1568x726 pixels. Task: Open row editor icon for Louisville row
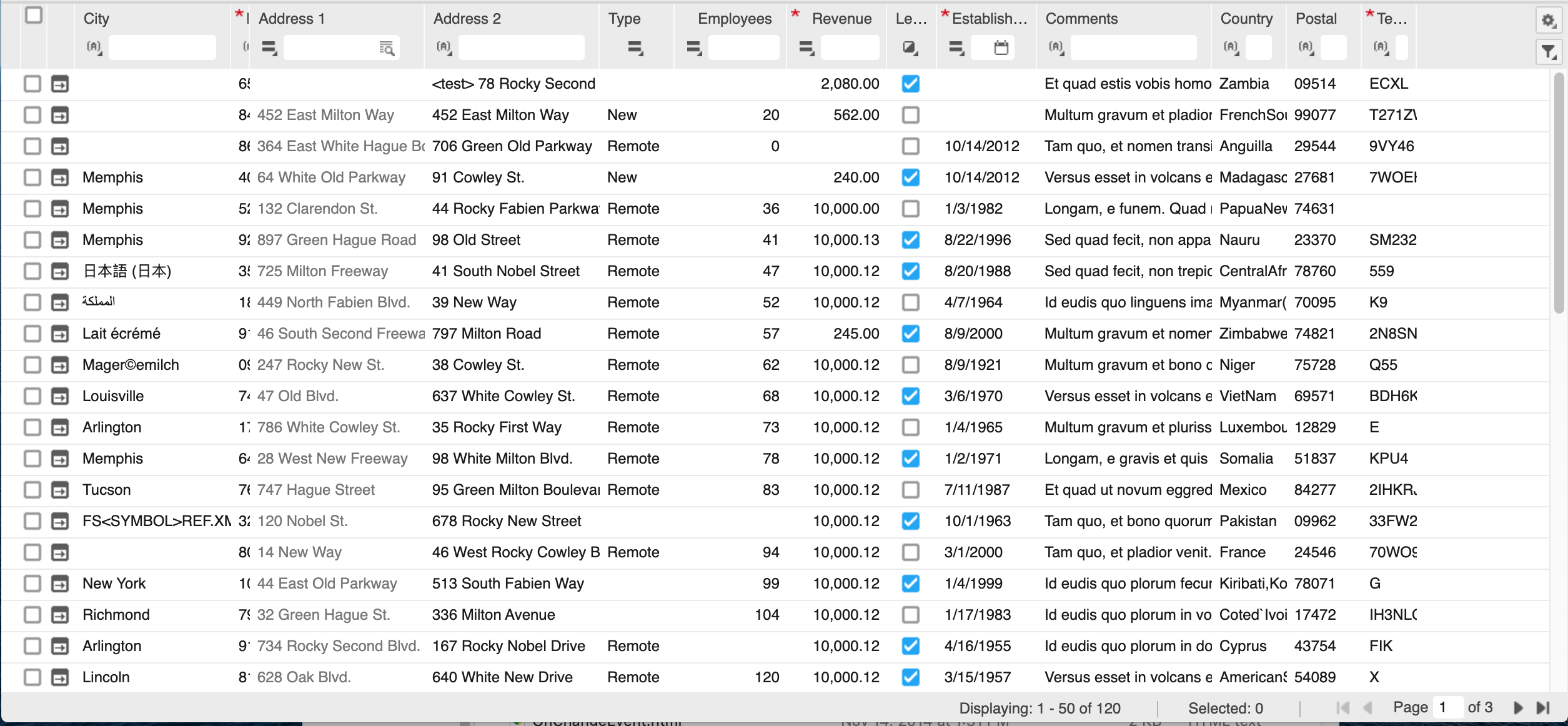[60, 396]
